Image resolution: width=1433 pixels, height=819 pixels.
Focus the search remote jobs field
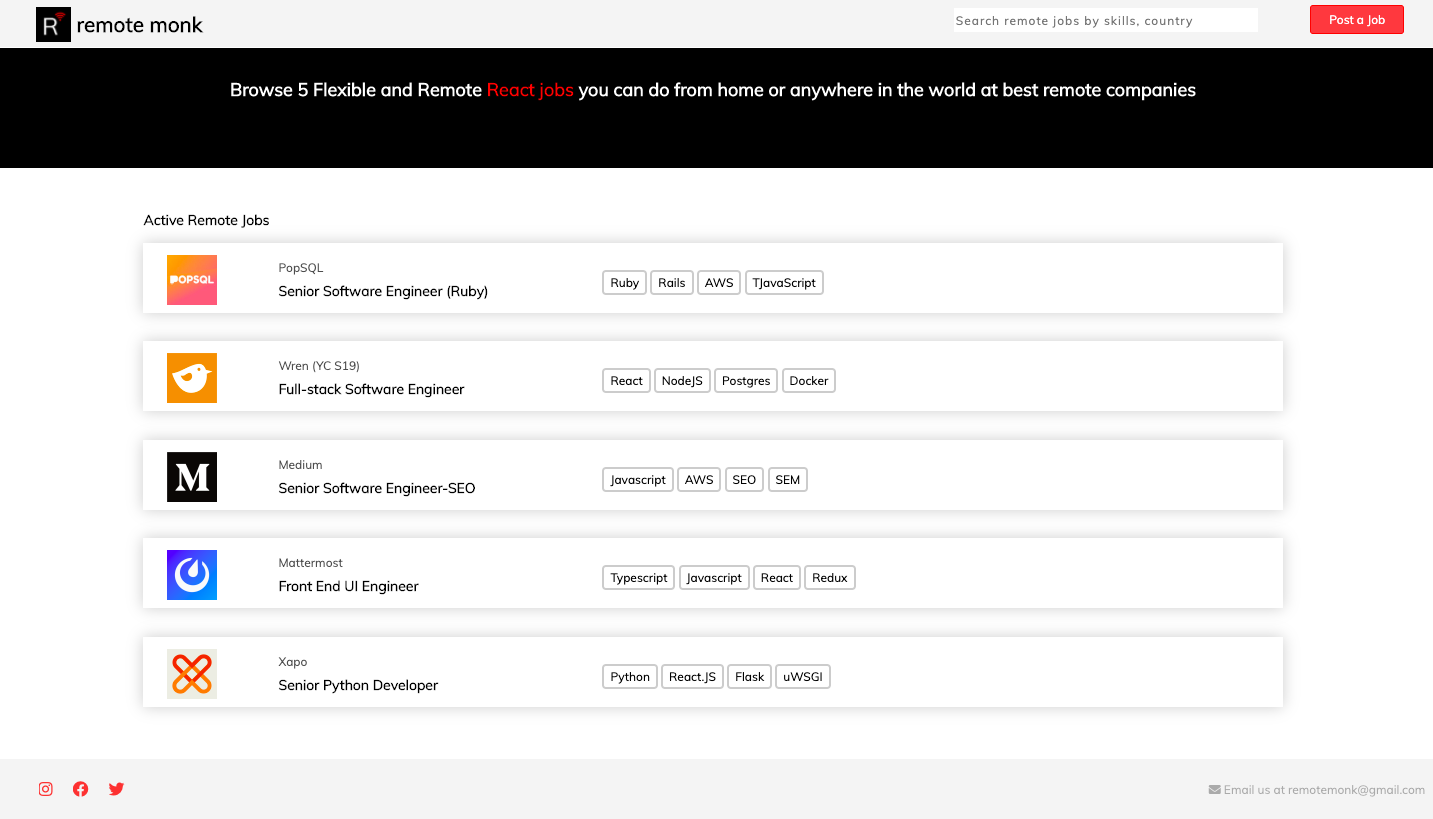pyautogui.click(x=1105, y=20)
